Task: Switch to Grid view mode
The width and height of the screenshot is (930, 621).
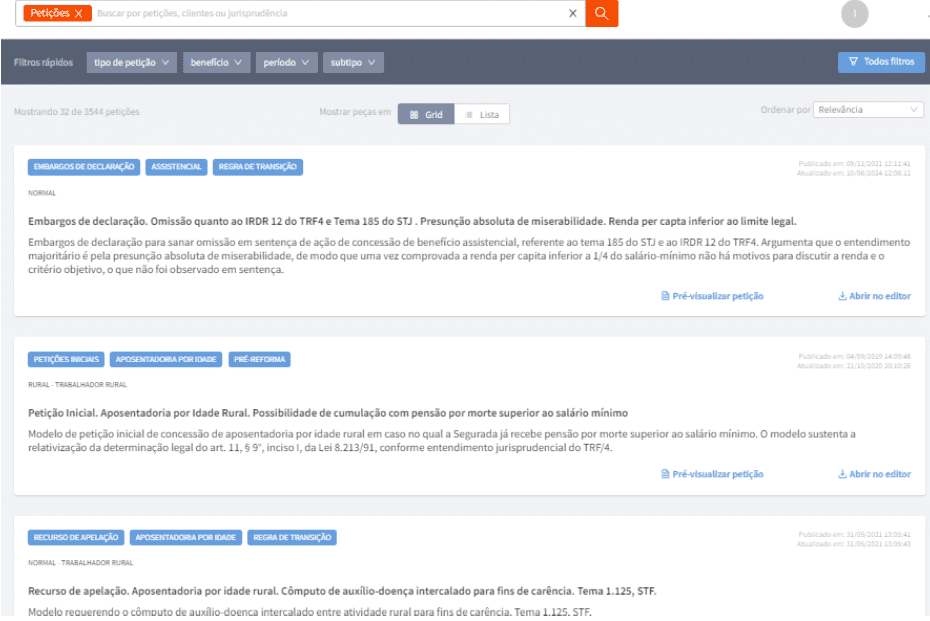Action: click(x=426, y=114)
